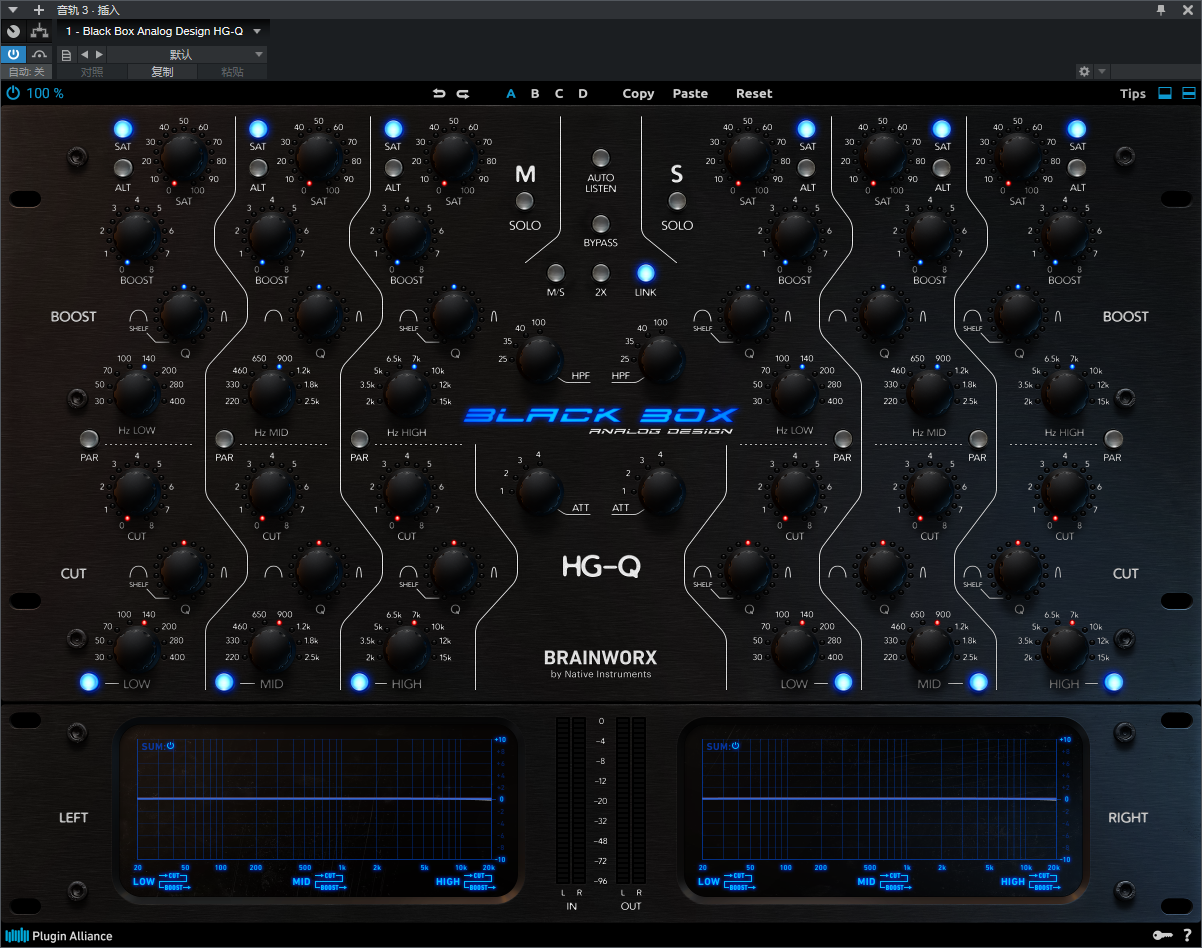
Task: Toggle left MID band ALT button
Action: click(x=258, y=168)
